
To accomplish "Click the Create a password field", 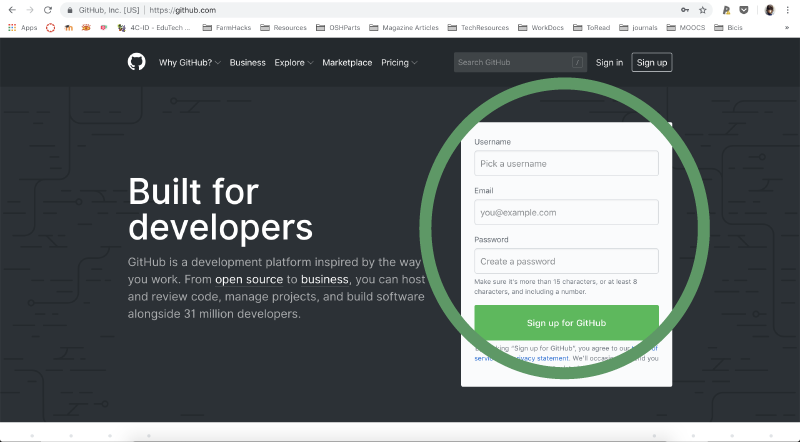I will click(x=566, y=261).
